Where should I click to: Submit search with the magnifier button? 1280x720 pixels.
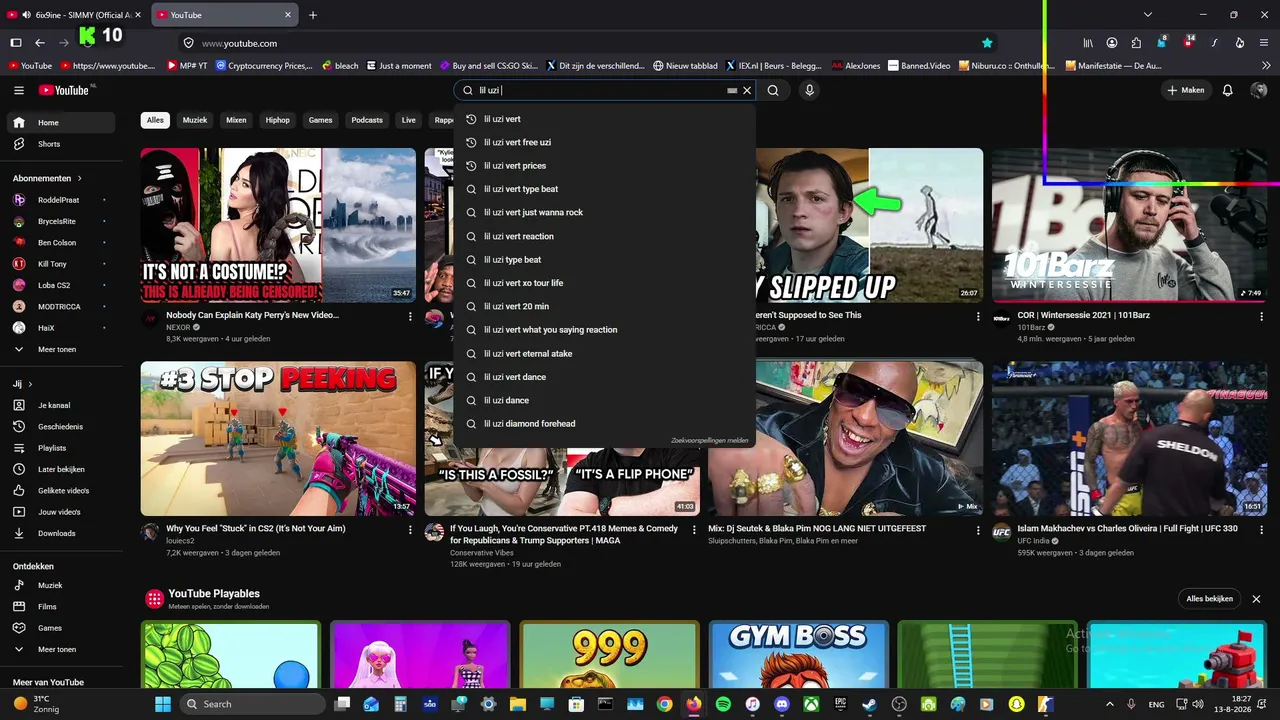pyautogui.click(x=773, y=90)
